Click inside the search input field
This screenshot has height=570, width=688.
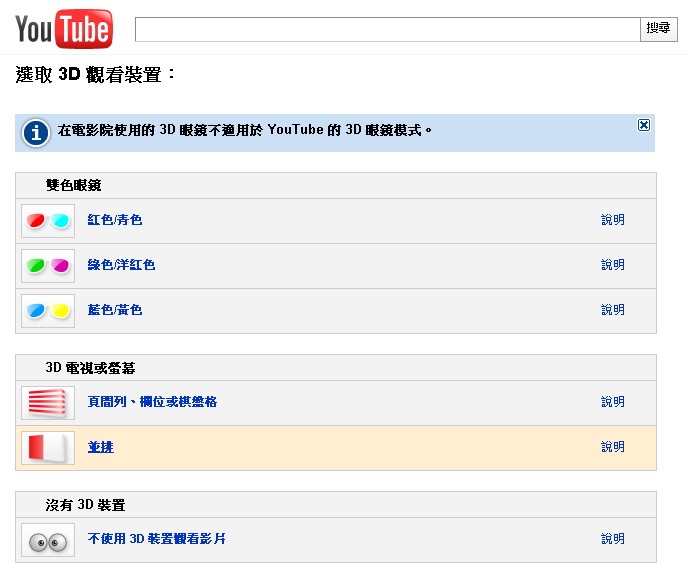387,29
